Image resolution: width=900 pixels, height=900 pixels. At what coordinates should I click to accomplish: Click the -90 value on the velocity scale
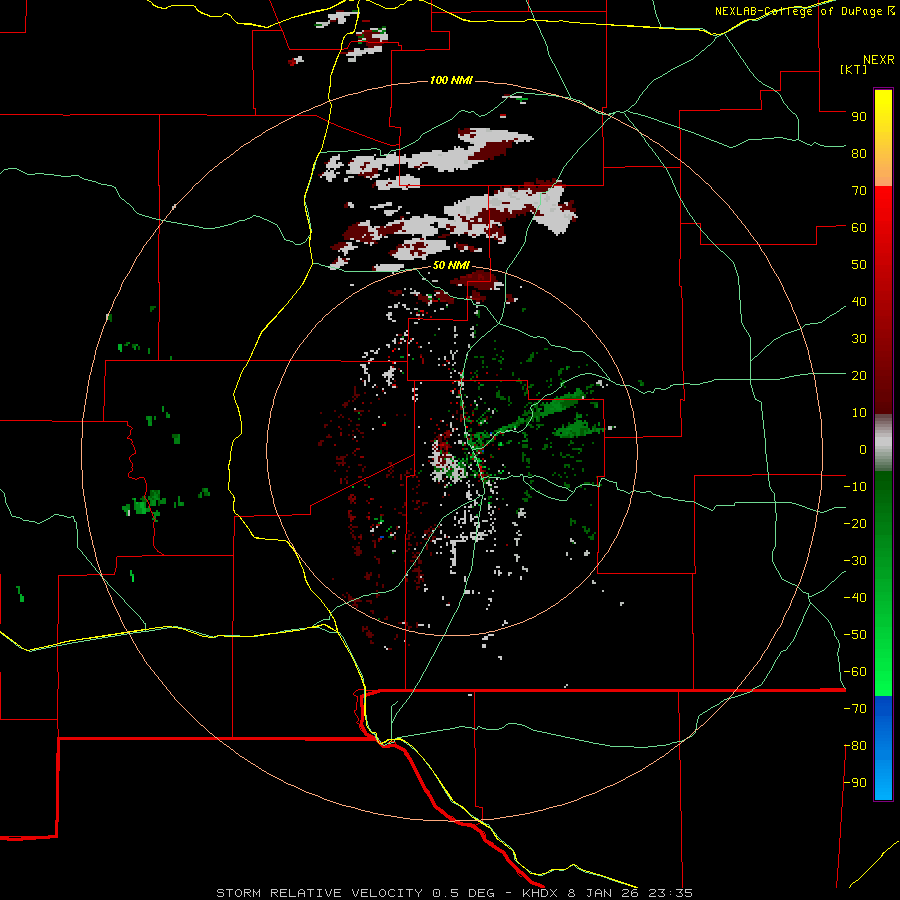pyautogui.click(x=855, y=783)
